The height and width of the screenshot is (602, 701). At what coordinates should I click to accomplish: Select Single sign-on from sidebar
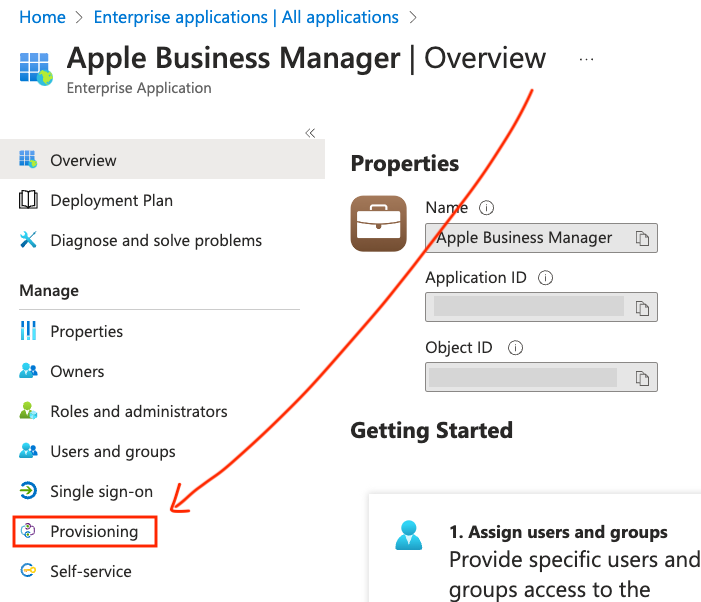[x=101, y=491]
